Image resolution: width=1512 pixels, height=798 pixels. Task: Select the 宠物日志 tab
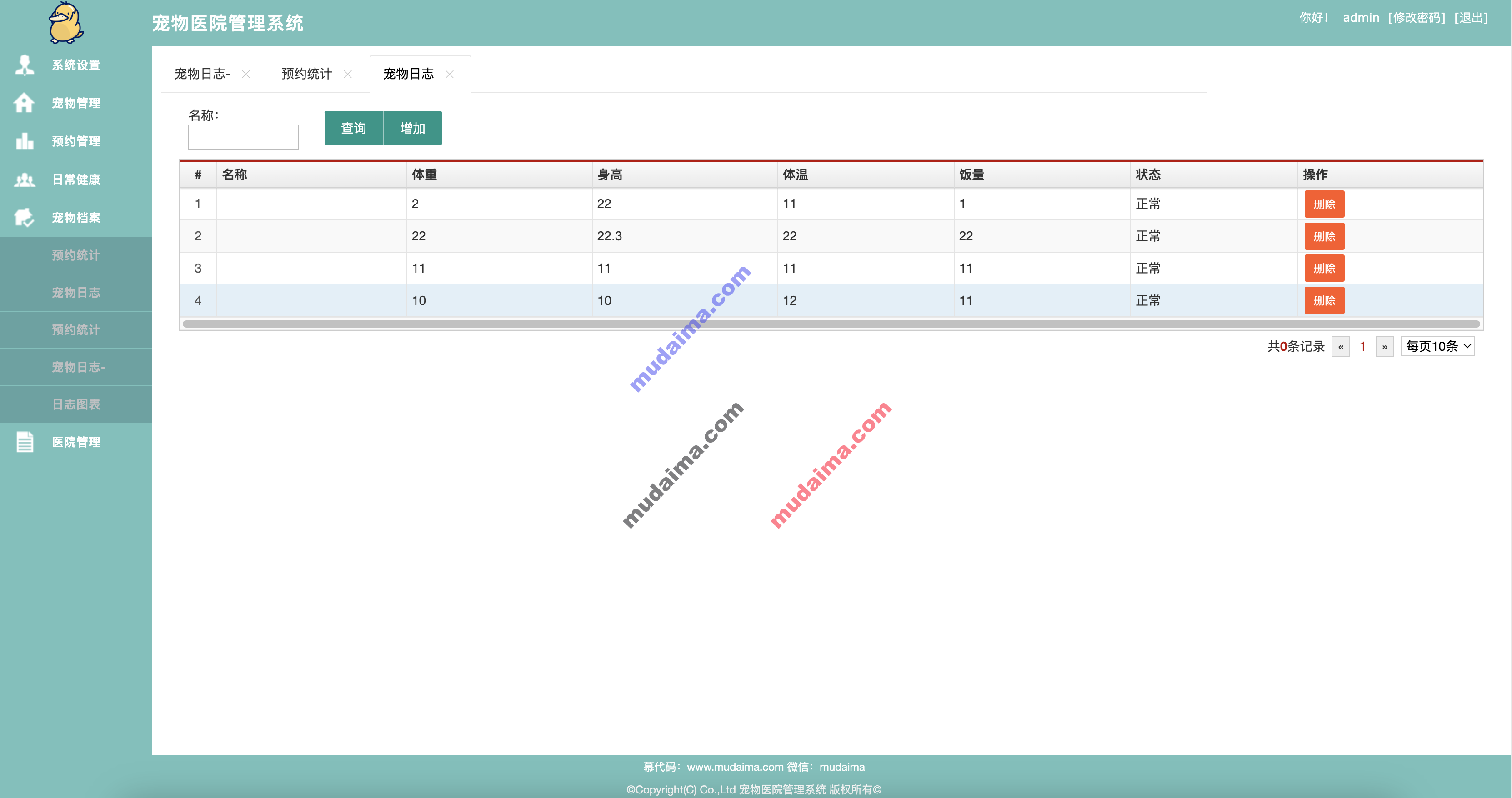pos(409,74)
